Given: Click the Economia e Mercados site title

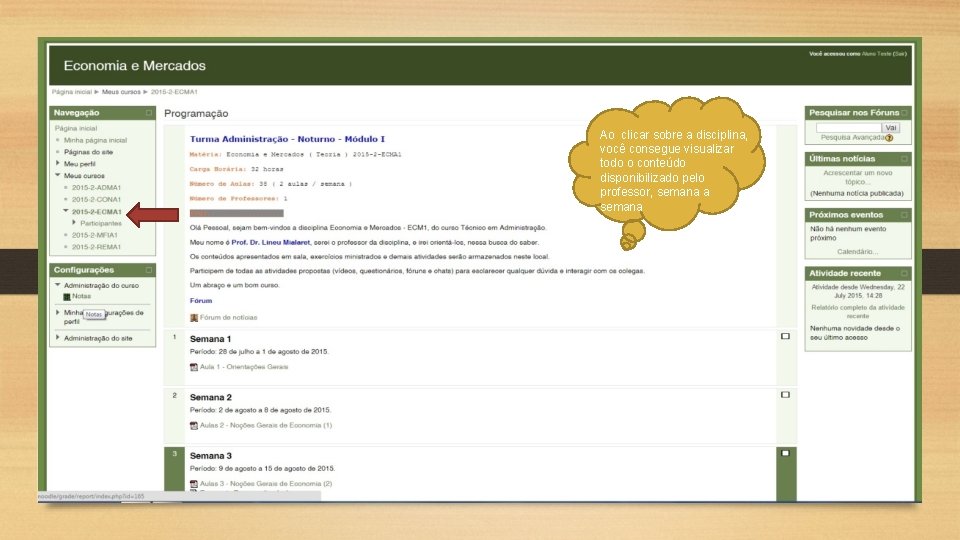Looking at the screenshot, I should point(135,66).
